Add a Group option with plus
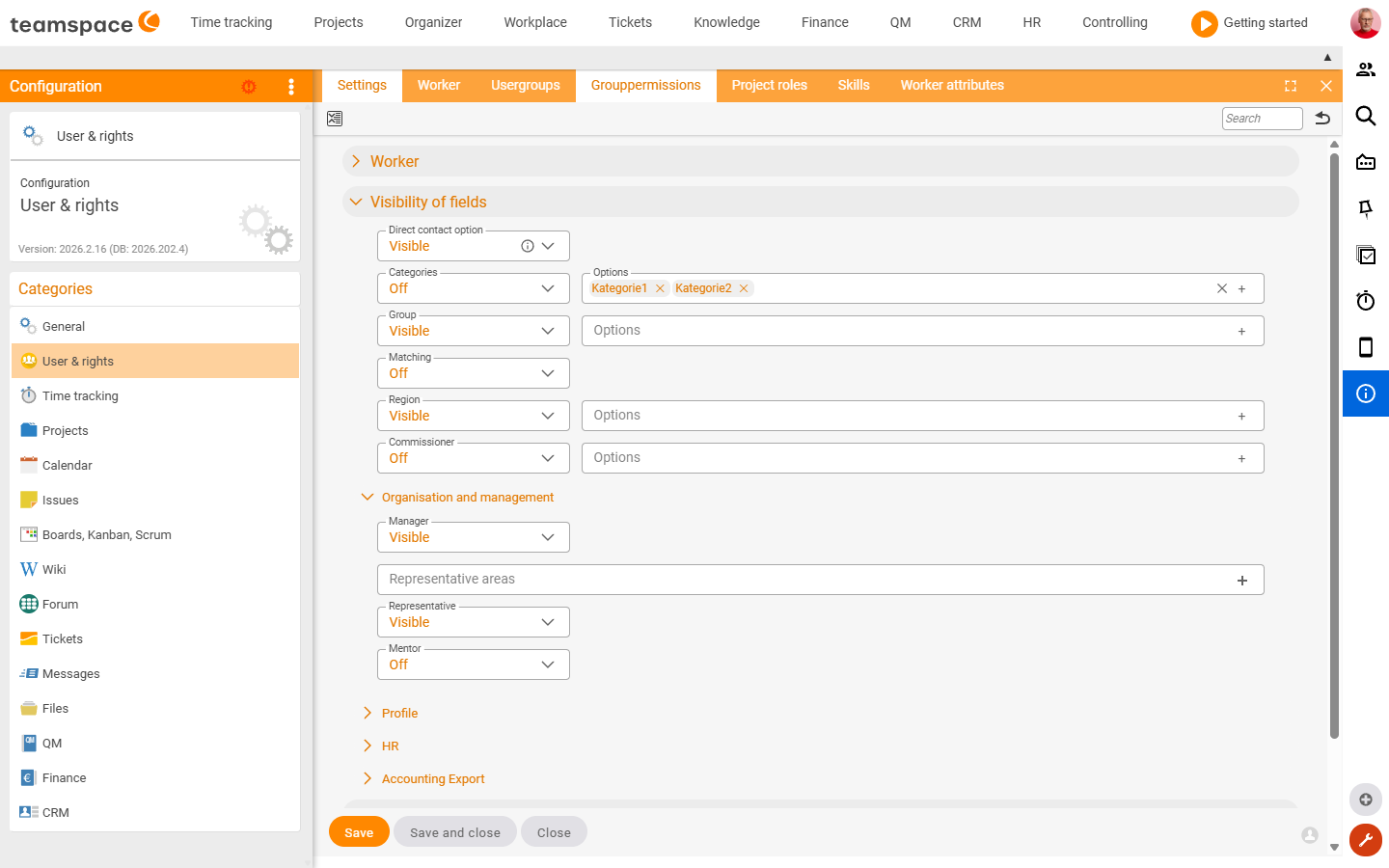The width and height of the screenshot is (1389, 868). pos(1241,331)
